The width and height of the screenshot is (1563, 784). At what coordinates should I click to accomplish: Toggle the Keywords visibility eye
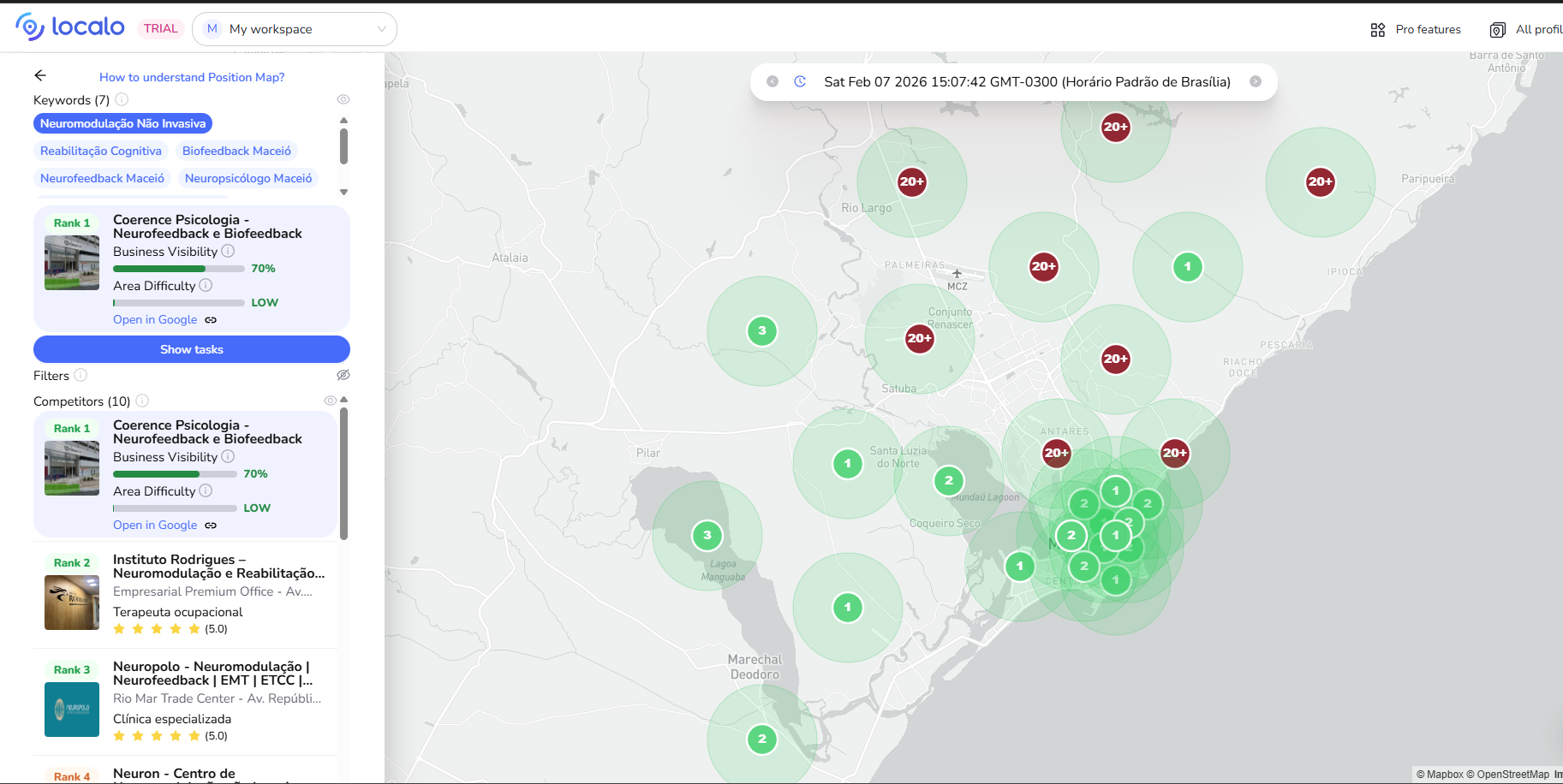[343, 99]
